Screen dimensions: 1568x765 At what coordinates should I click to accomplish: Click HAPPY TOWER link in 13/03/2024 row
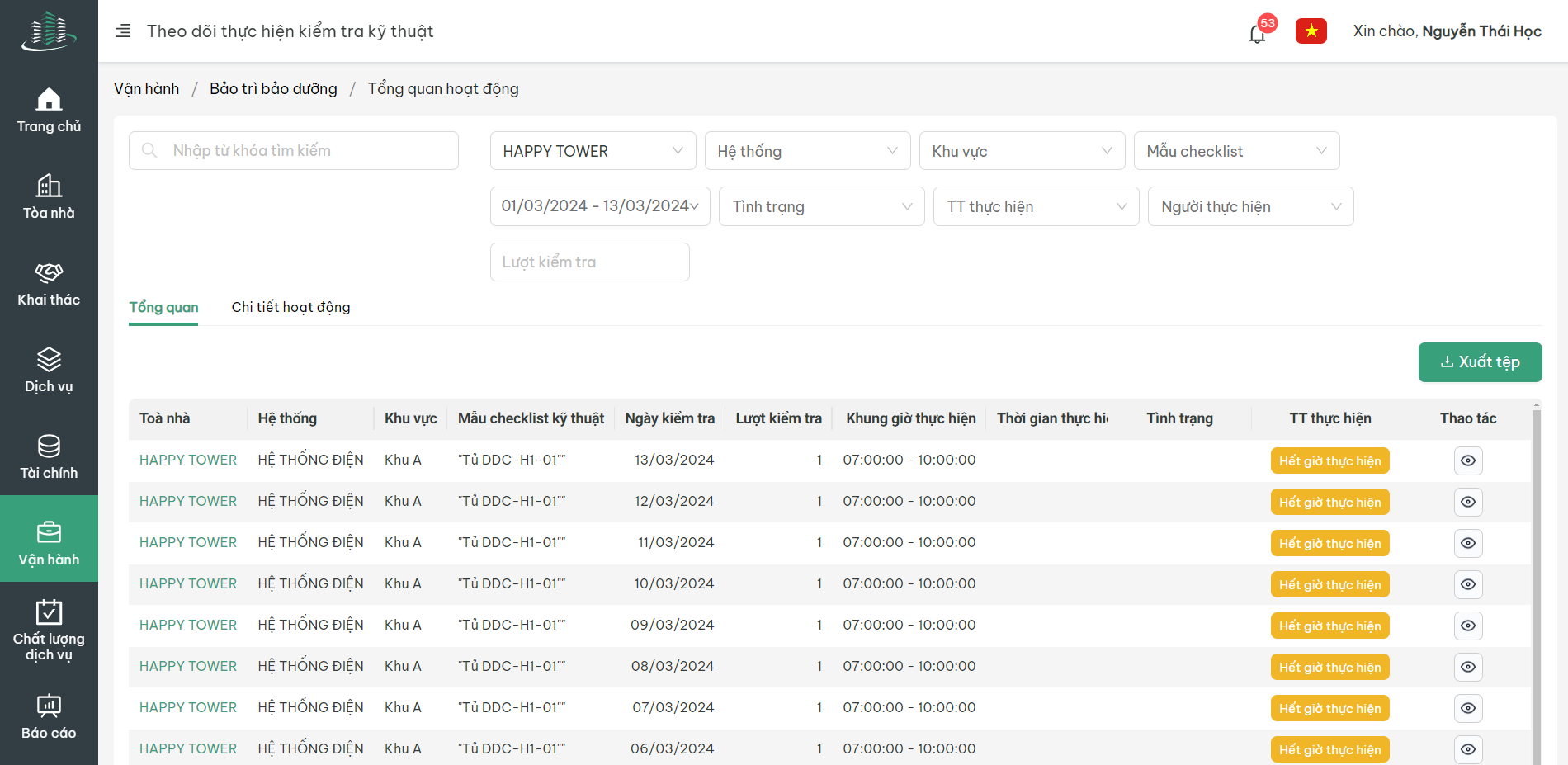tap(188, 460)
